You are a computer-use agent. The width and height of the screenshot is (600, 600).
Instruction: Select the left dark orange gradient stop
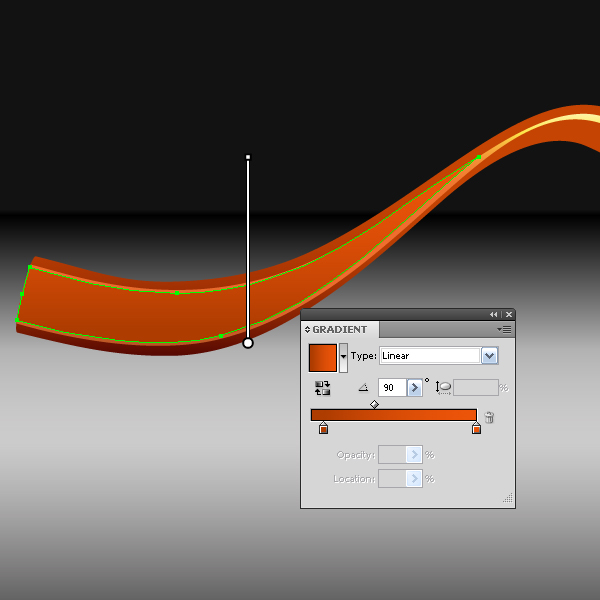(323, 428)
